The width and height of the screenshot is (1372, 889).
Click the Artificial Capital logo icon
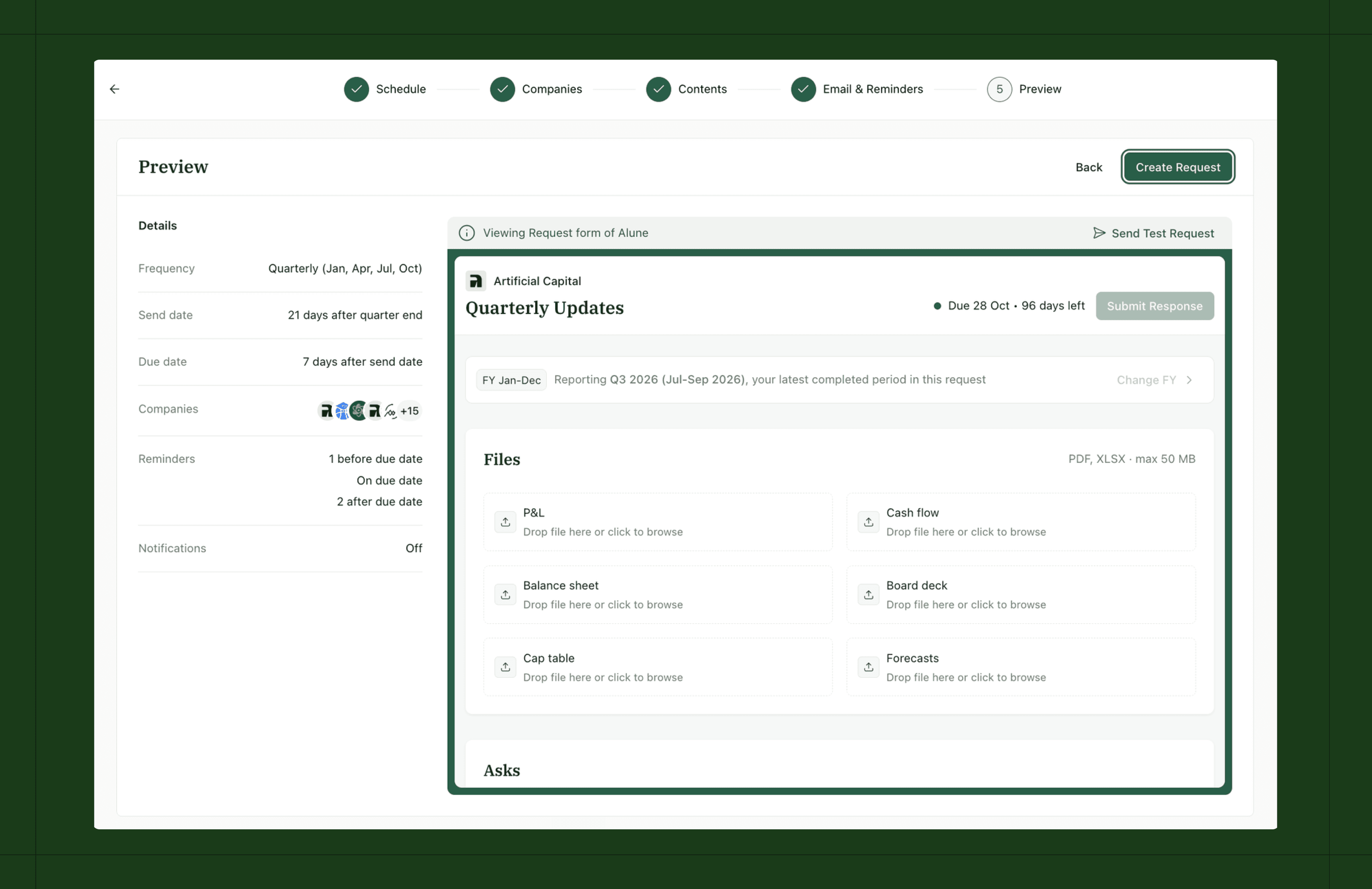[476, 281]
